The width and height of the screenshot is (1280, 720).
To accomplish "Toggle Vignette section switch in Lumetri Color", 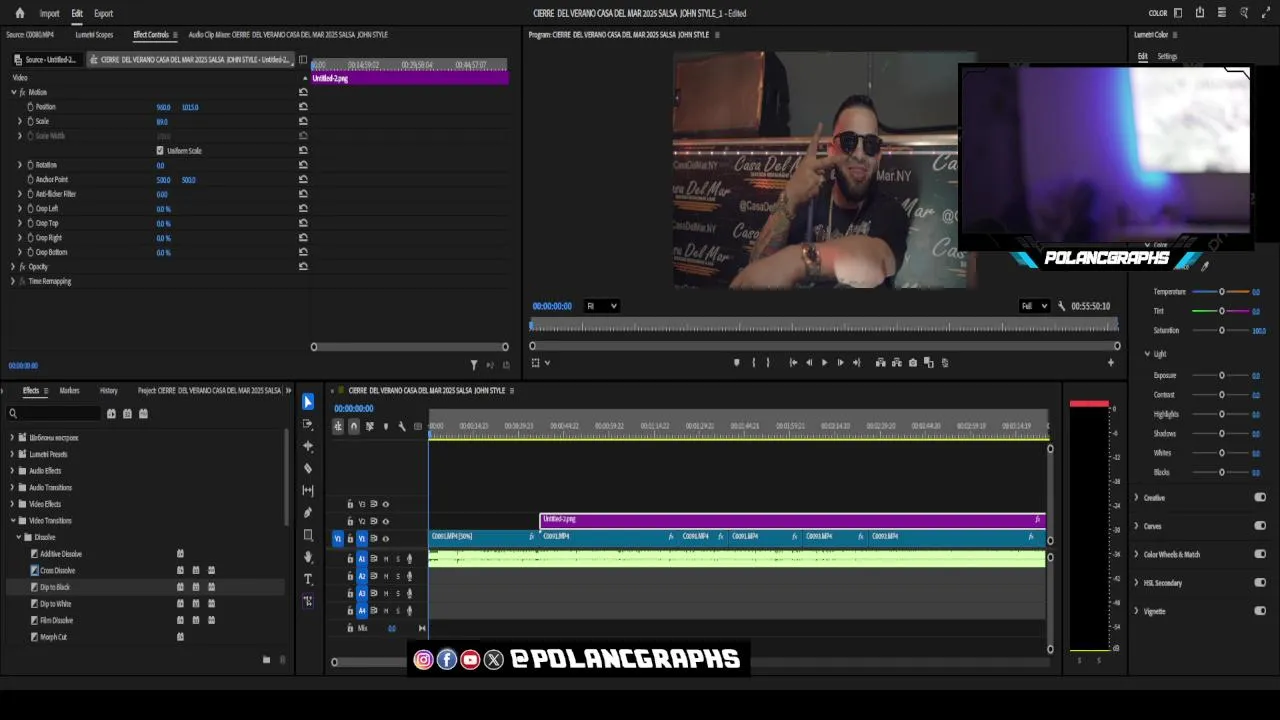I will point(1260,610).
